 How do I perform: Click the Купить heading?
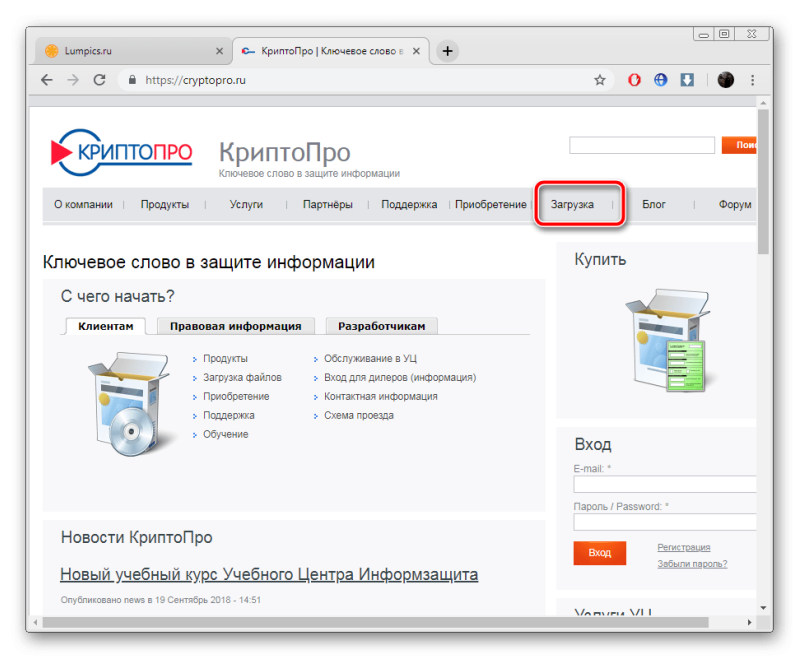tap(601, 259)
